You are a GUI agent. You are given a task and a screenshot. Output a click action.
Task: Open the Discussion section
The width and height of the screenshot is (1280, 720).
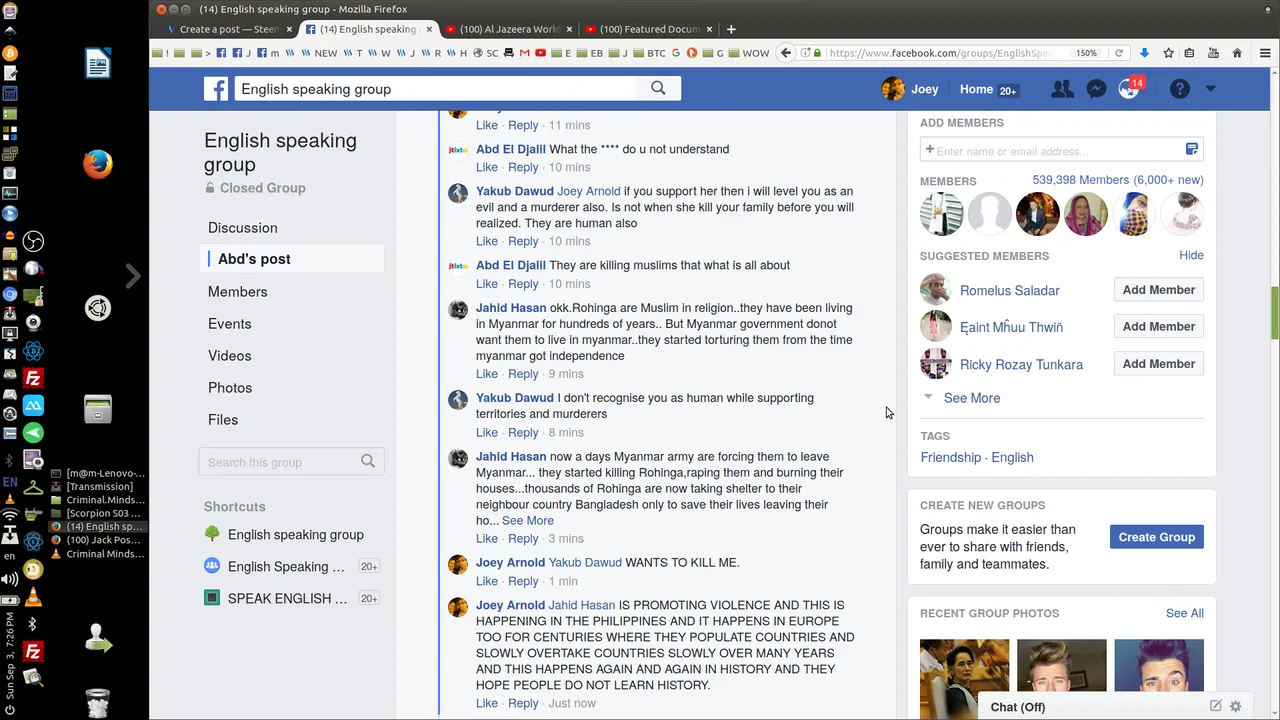pos(242,228)
